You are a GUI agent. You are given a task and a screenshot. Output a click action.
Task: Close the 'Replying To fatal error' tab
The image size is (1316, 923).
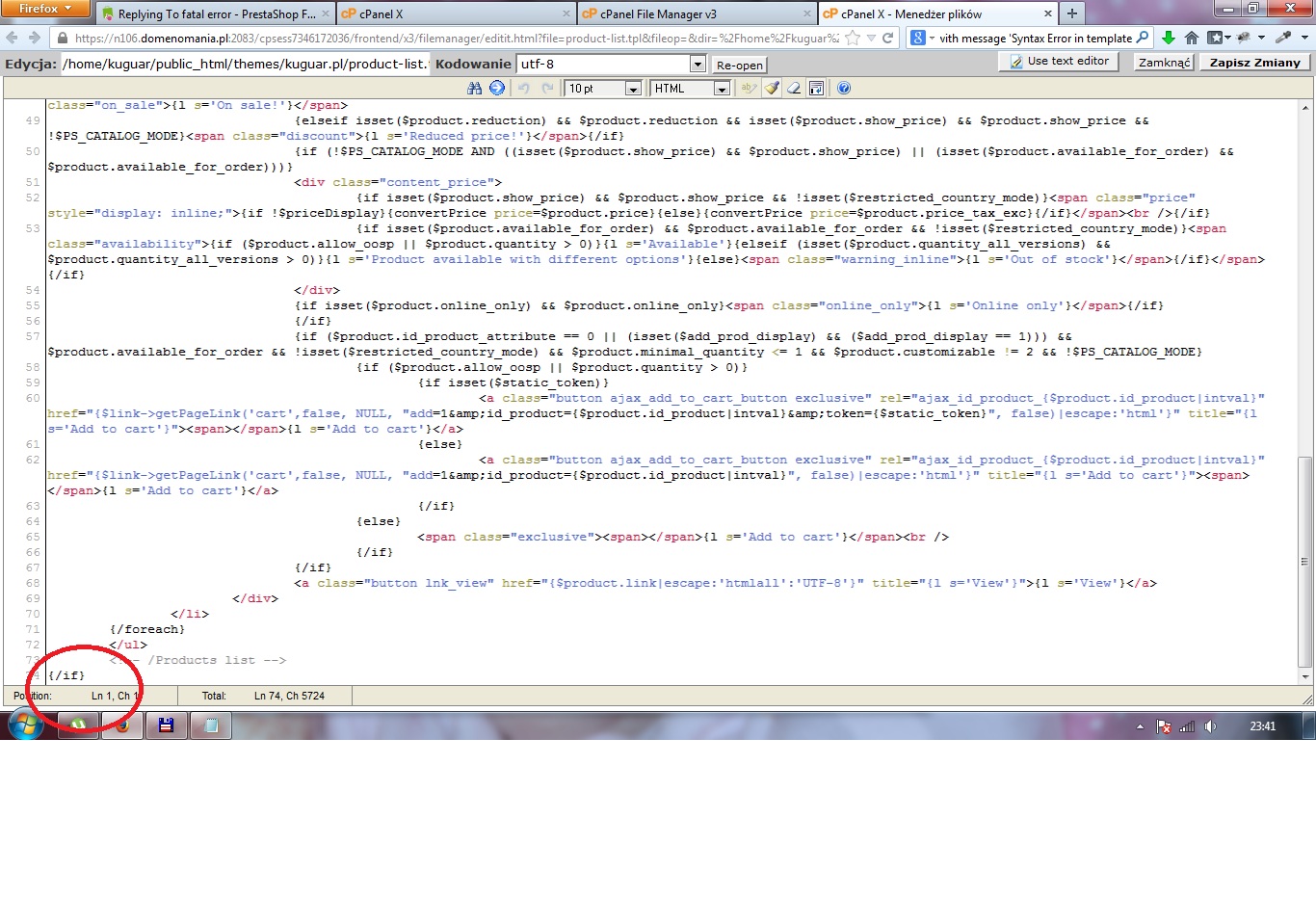(325, 13)
